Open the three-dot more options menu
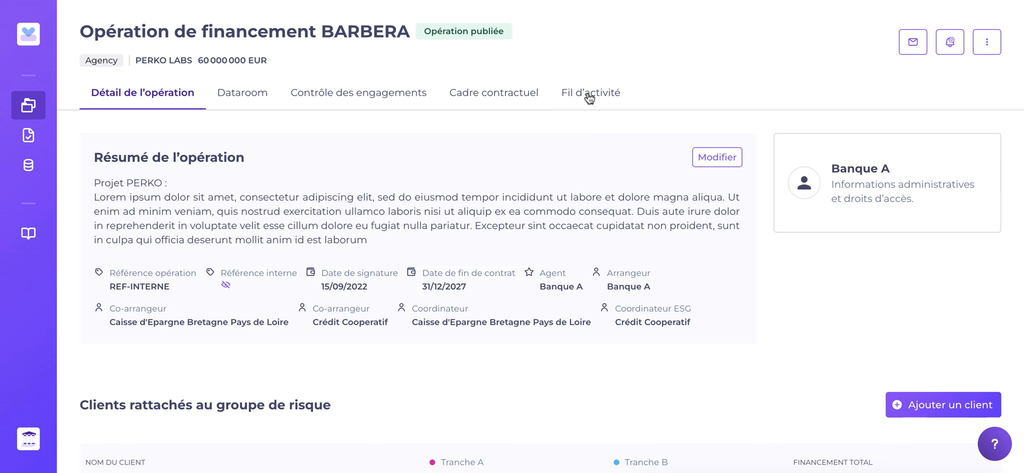This screenshot has width=1024, height=473. [987, 42]
